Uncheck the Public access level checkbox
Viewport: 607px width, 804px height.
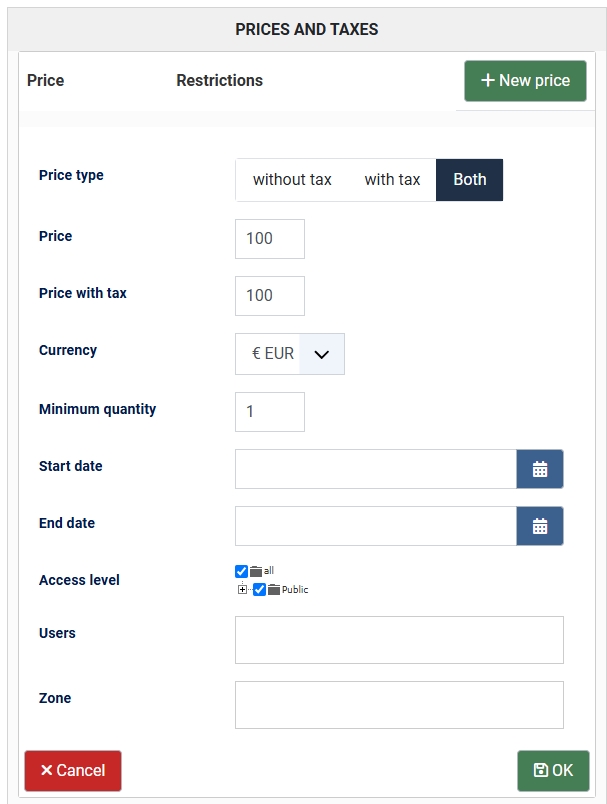tap(259, 590)
